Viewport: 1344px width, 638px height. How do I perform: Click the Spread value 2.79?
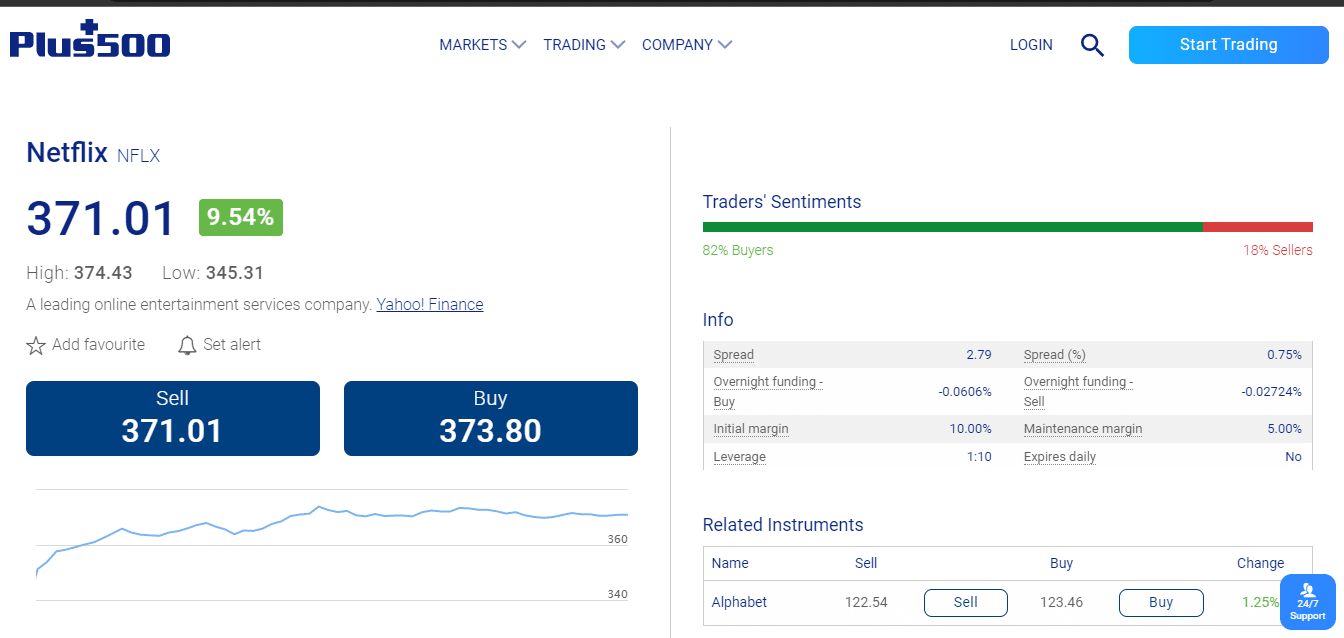click(x=979, y=355)
